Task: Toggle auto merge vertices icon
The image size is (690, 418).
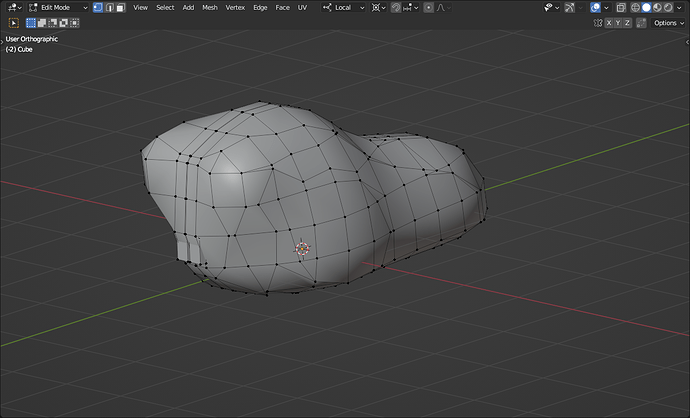Action: pyautogui.click(x=641, y=23)
